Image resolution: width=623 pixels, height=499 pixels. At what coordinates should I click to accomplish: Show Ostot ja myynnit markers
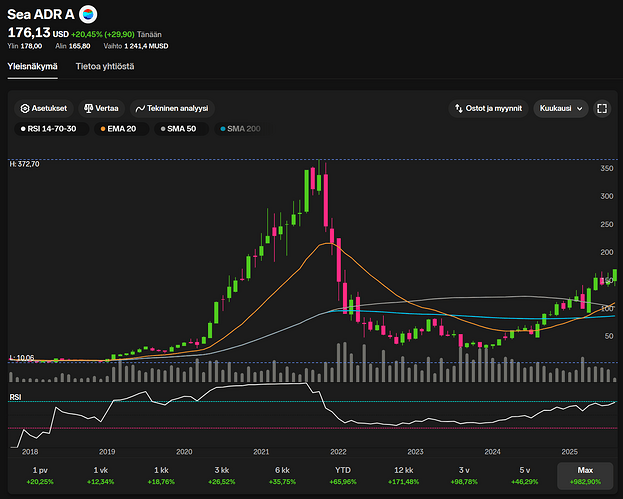pos(489,108)
